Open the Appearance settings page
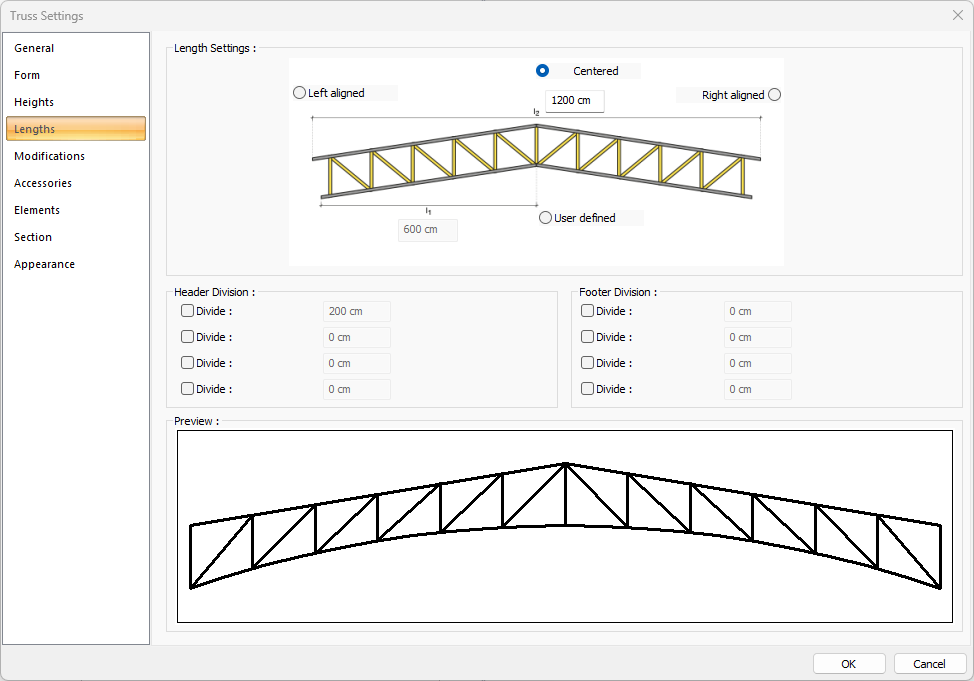This screenshot has height=681, width=974. click(44, 263)
